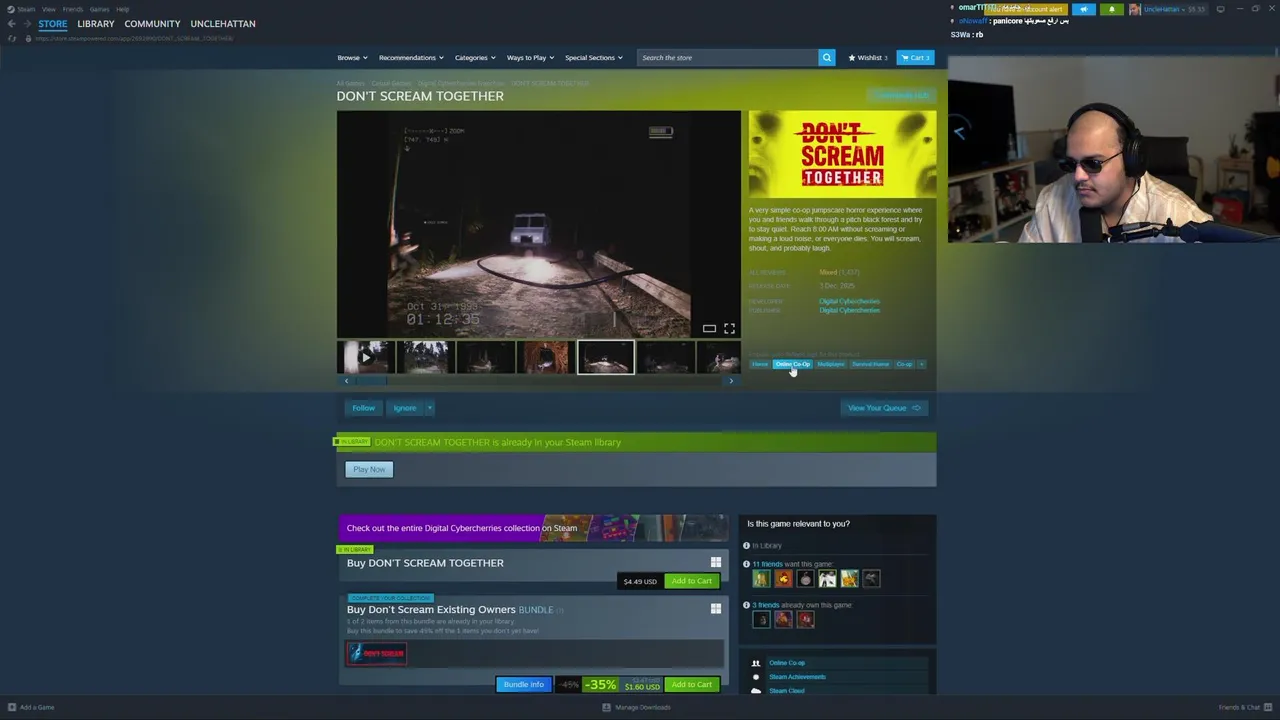Image resolution: width=1280 pixels, height=720 pixels.
Task: Open Digital Cybercherries publisher link
Action: [x=849, y=310]
